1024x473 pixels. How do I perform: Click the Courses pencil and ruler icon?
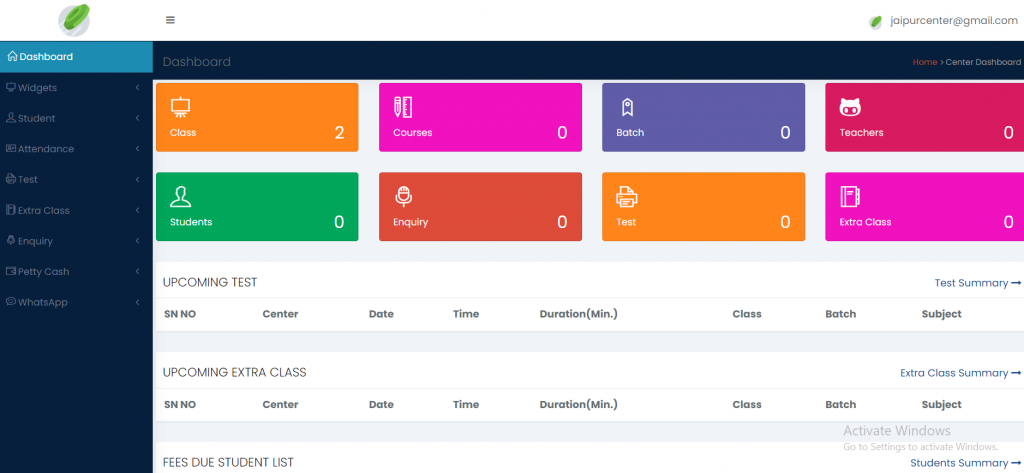[403, 107]
